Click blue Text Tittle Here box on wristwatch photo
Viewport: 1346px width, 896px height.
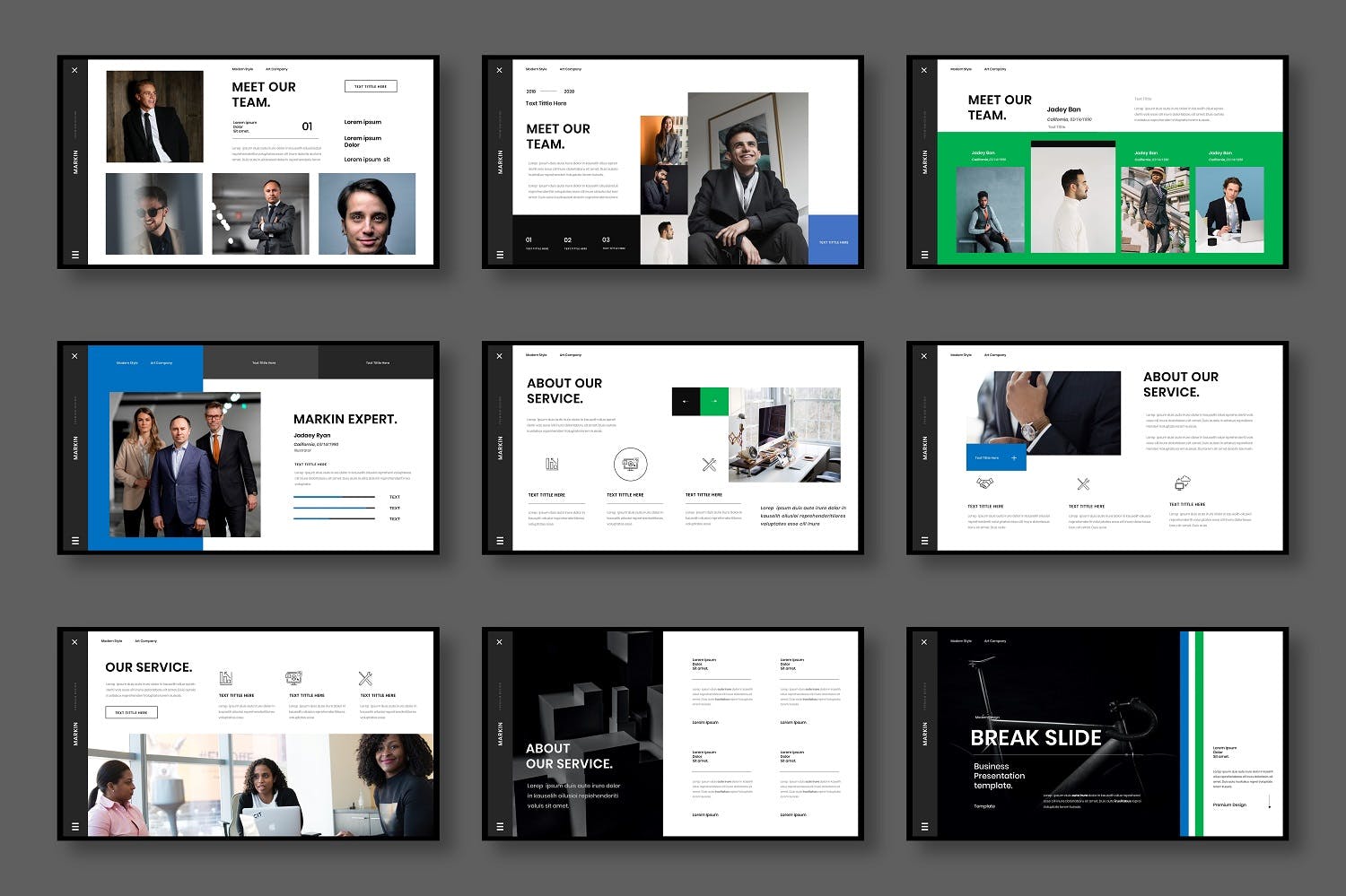pyautogui.click(x=996, y=457)
